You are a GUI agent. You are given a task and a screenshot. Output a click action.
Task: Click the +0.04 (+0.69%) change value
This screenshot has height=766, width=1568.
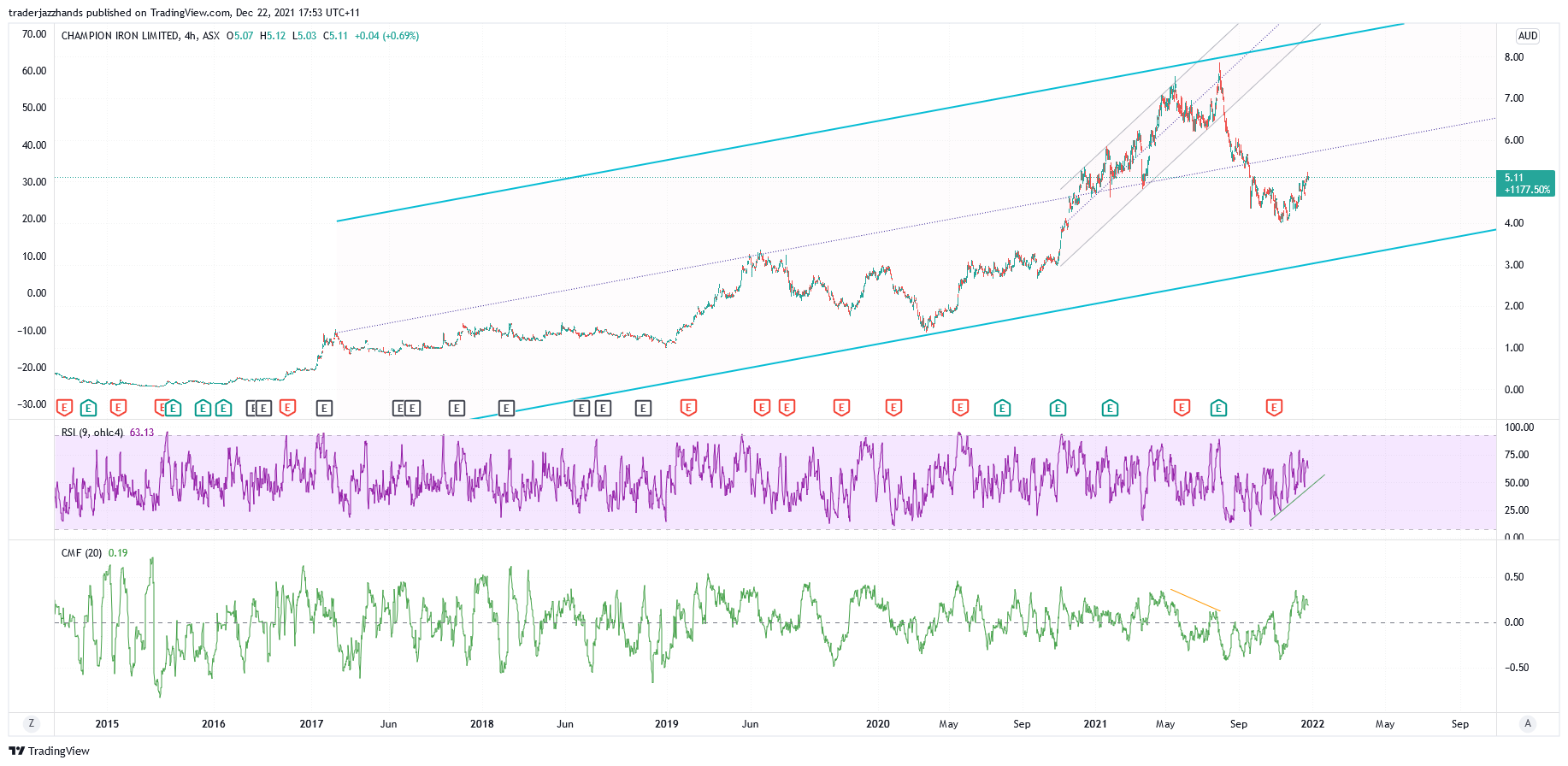point(387,36)
